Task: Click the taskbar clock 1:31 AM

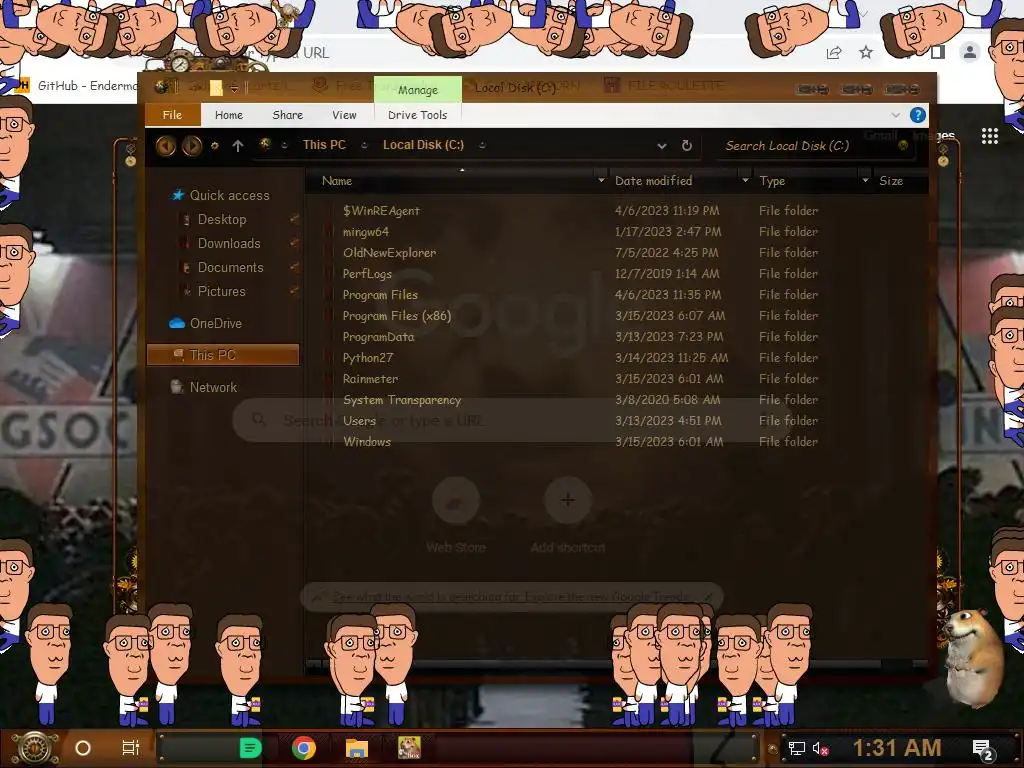Action: (896, 748)
